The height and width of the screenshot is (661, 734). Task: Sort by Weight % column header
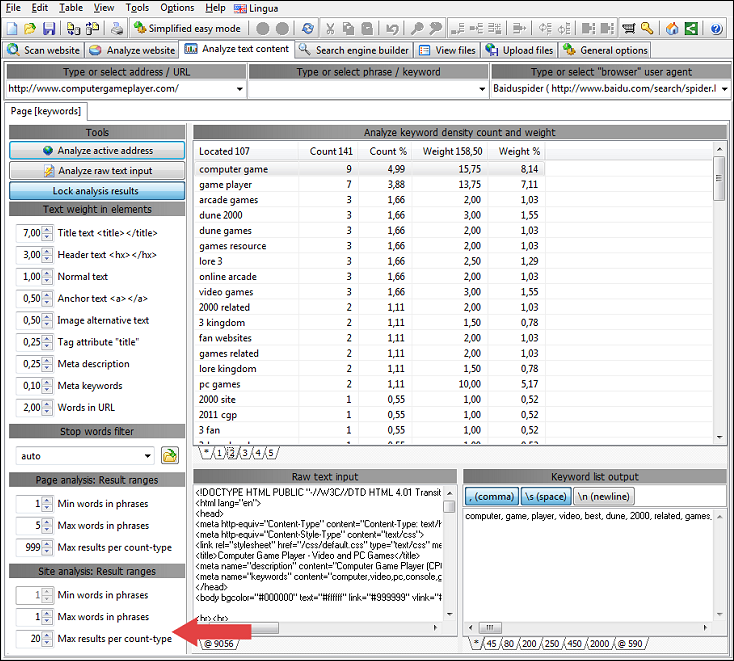click(x=519, y=152)
